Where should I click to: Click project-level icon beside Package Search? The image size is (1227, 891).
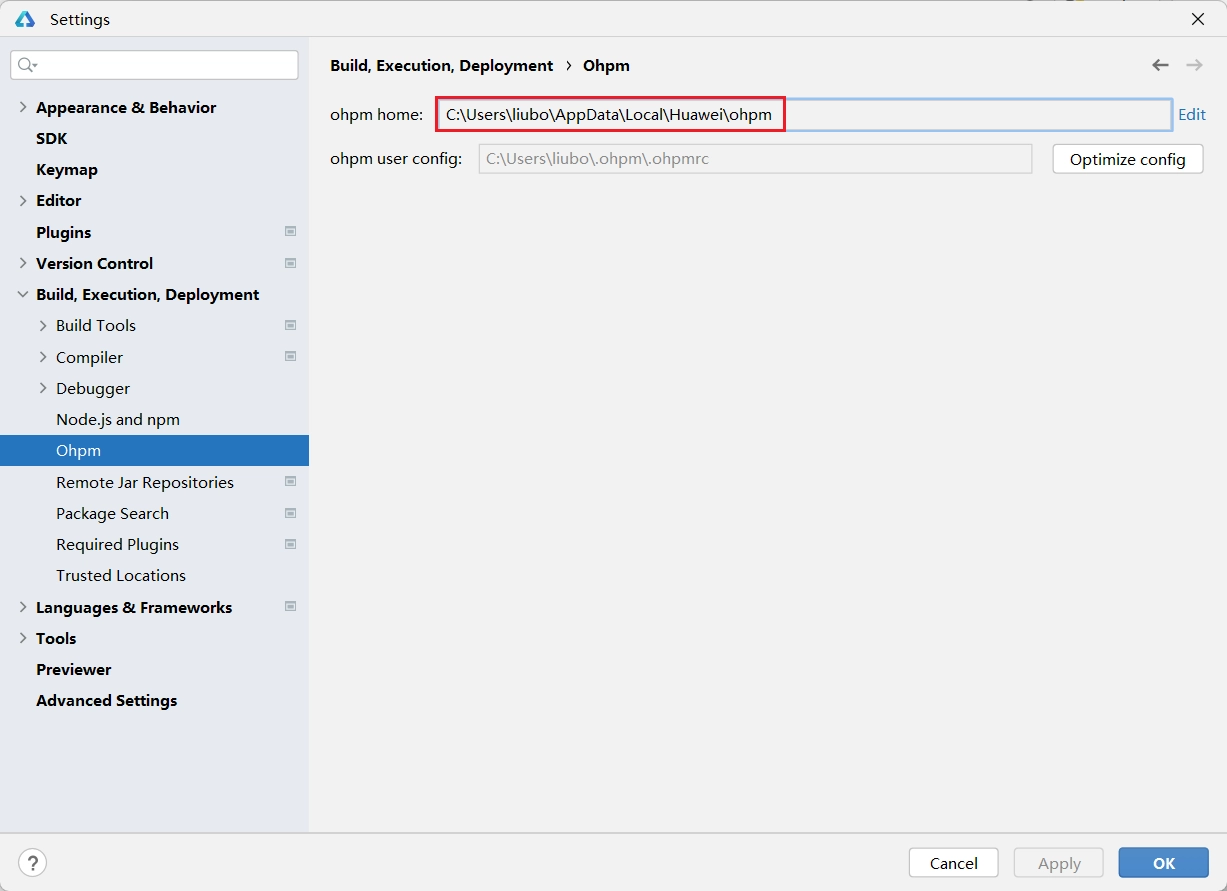pos(290,513)
